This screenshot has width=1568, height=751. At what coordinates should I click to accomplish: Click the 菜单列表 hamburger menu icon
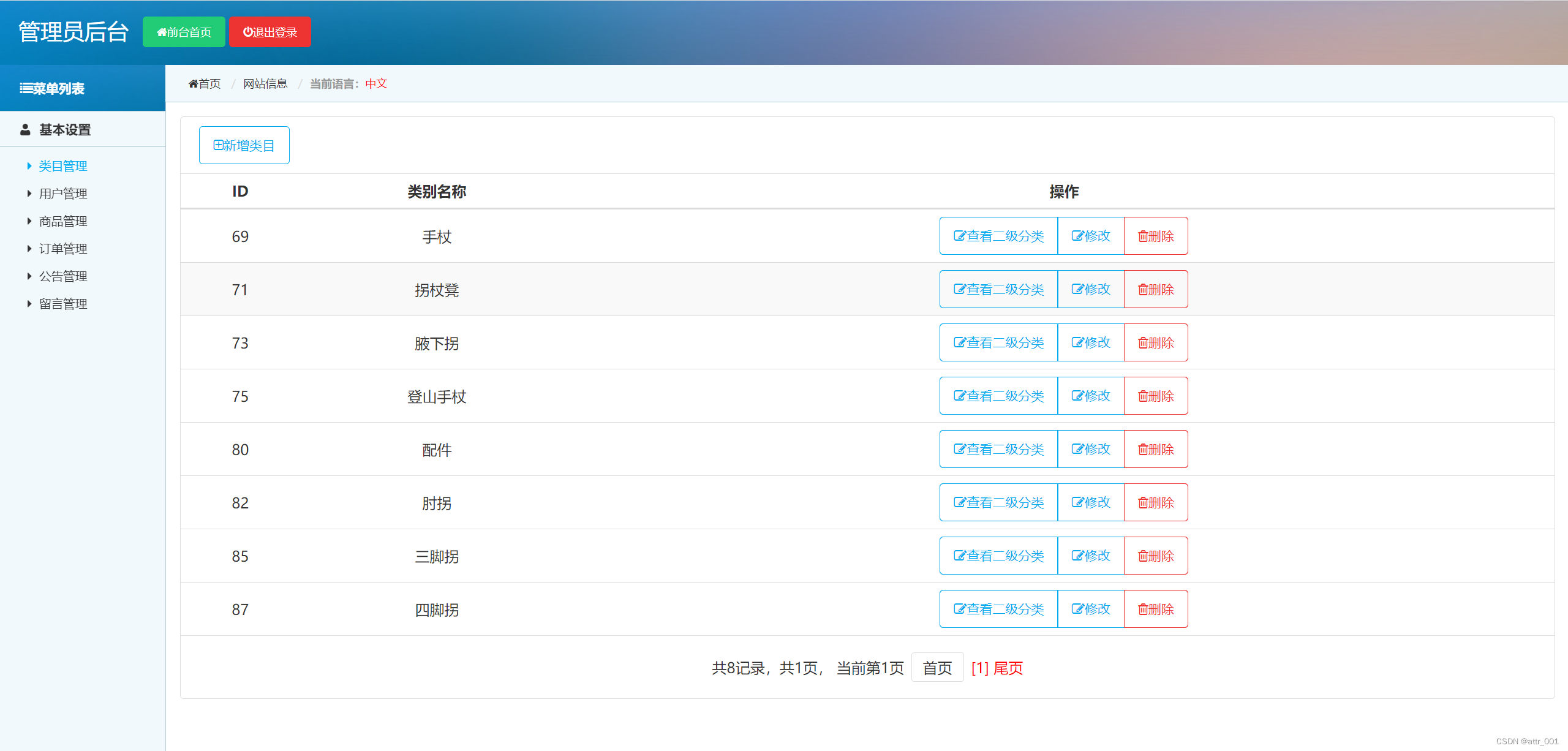coord(26,88)
